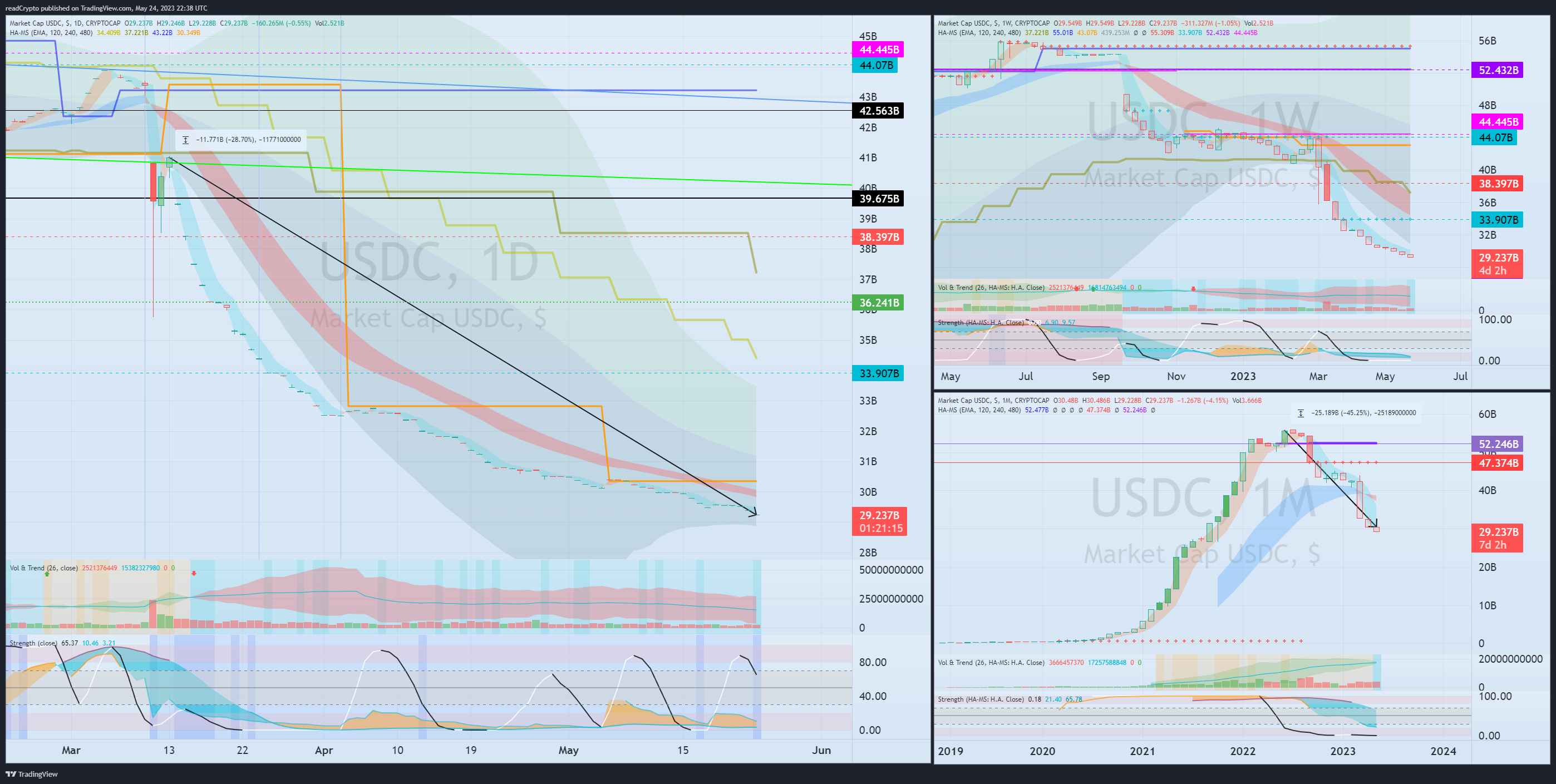Click the cyan 33.907B label on daily axis
The height and width of the screenshot is (784, 1556).
[878, 373]
